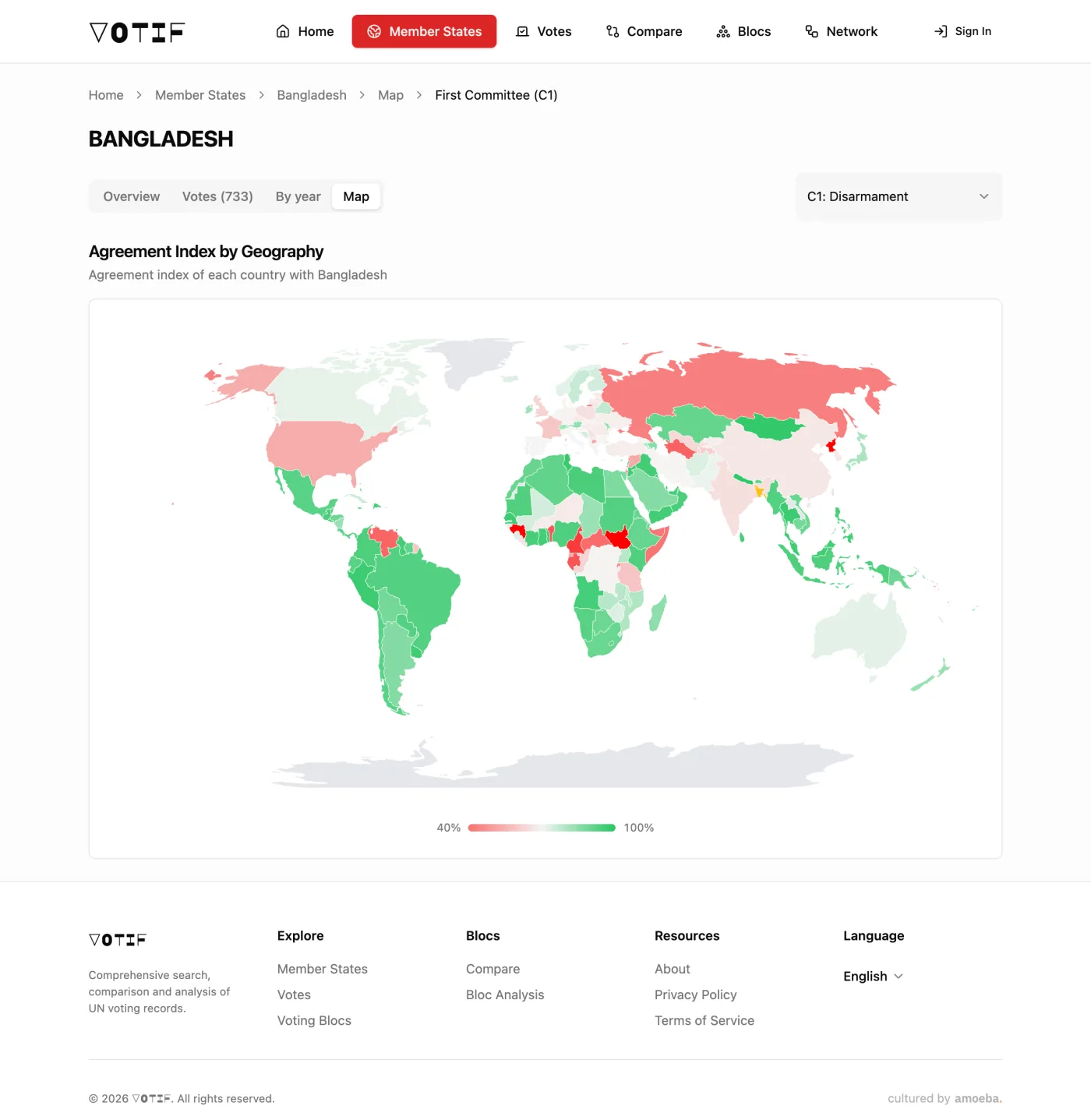Viewport: 1091px width, 1120px height.
Task: Click the agreement color gradient legend
Action: pos(542,828)
